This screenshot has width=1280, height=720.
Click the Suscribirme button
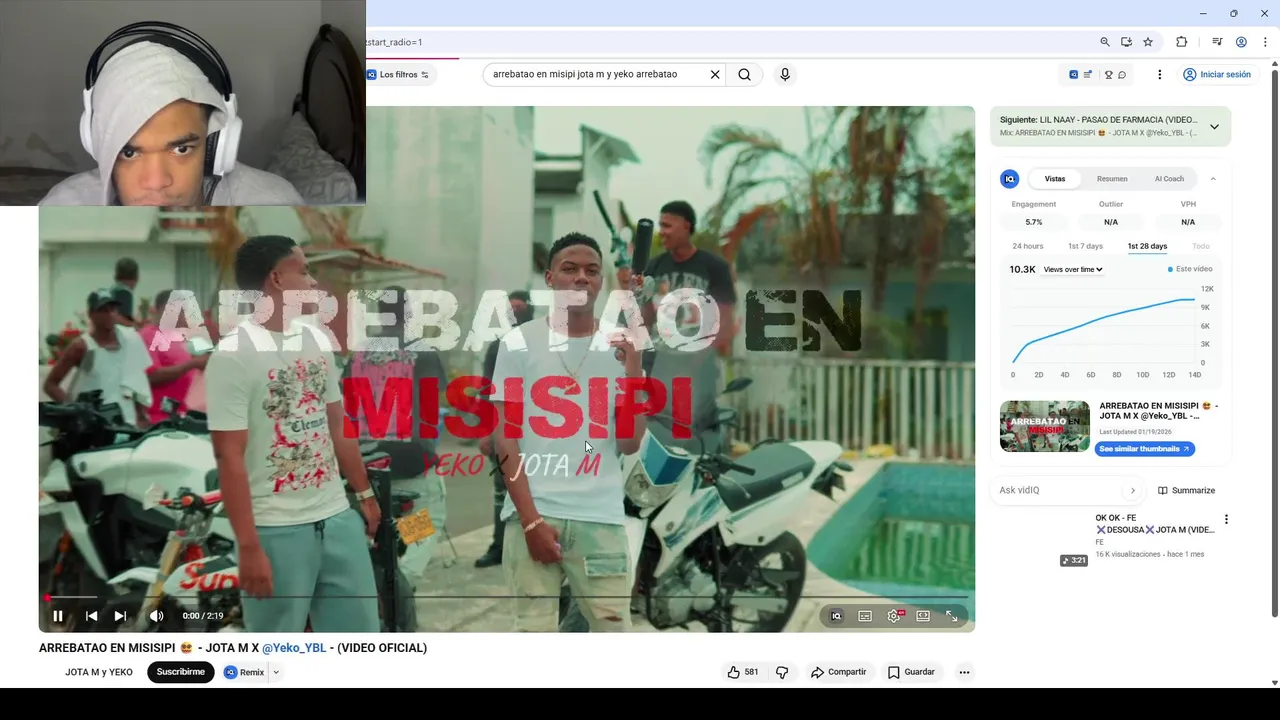coord(180,672)
